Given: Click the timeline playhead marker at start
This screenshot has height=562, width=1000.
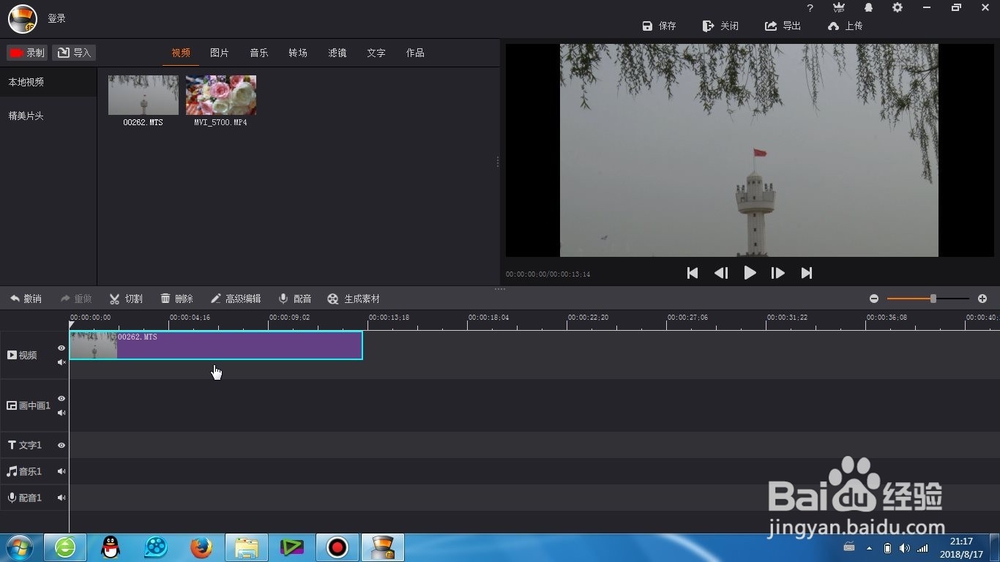Looking at the screenshot, I should point(71,325).
